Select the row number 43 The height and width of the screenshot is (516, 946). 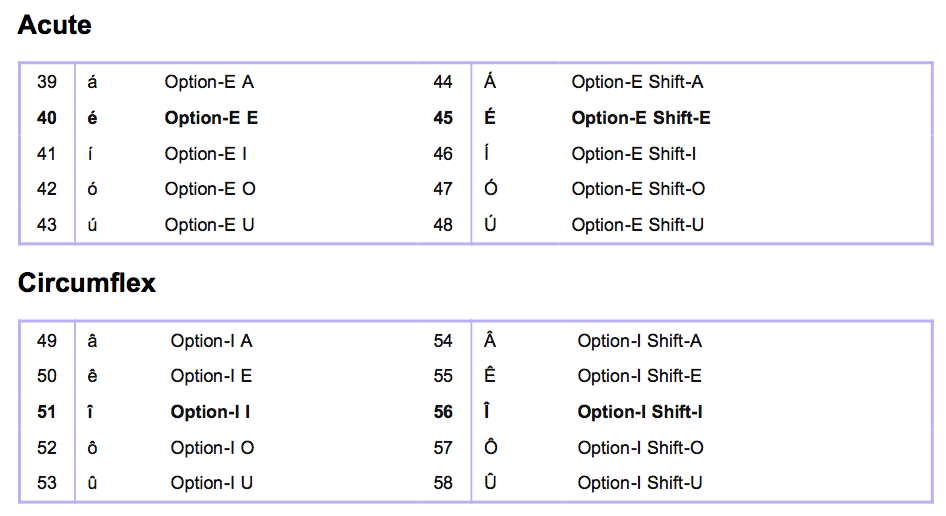tap(47, 225)
